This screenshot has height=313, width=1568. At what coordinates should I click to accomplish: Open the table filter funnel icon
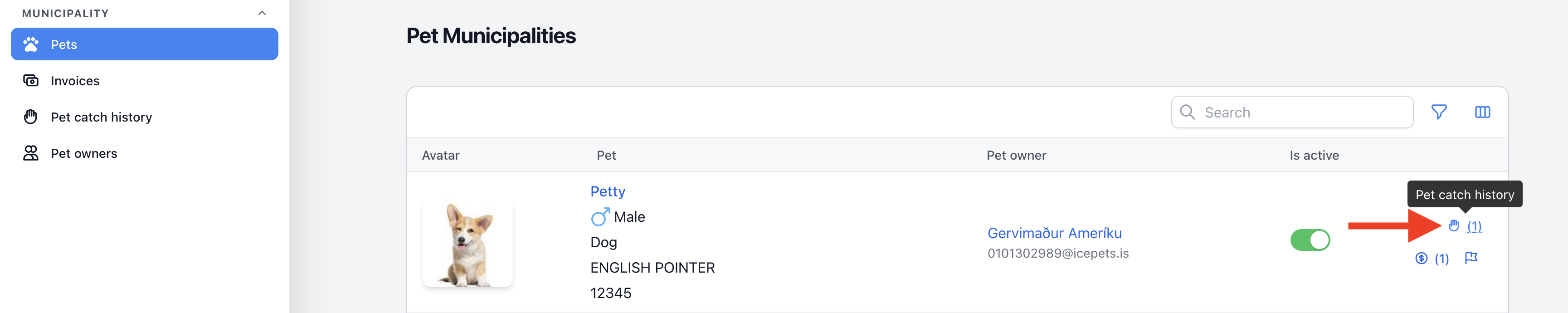click(1439, 112)
